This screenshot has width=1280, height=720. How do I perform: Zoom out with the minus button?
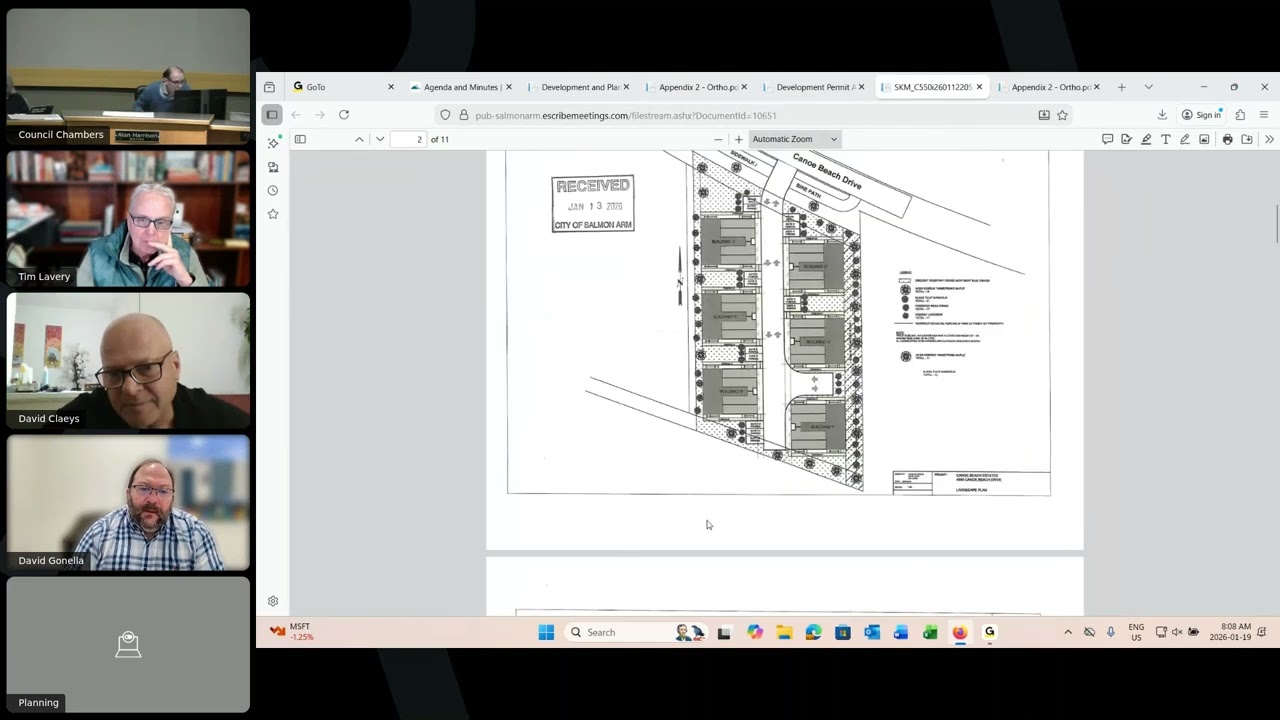[718, 139]
